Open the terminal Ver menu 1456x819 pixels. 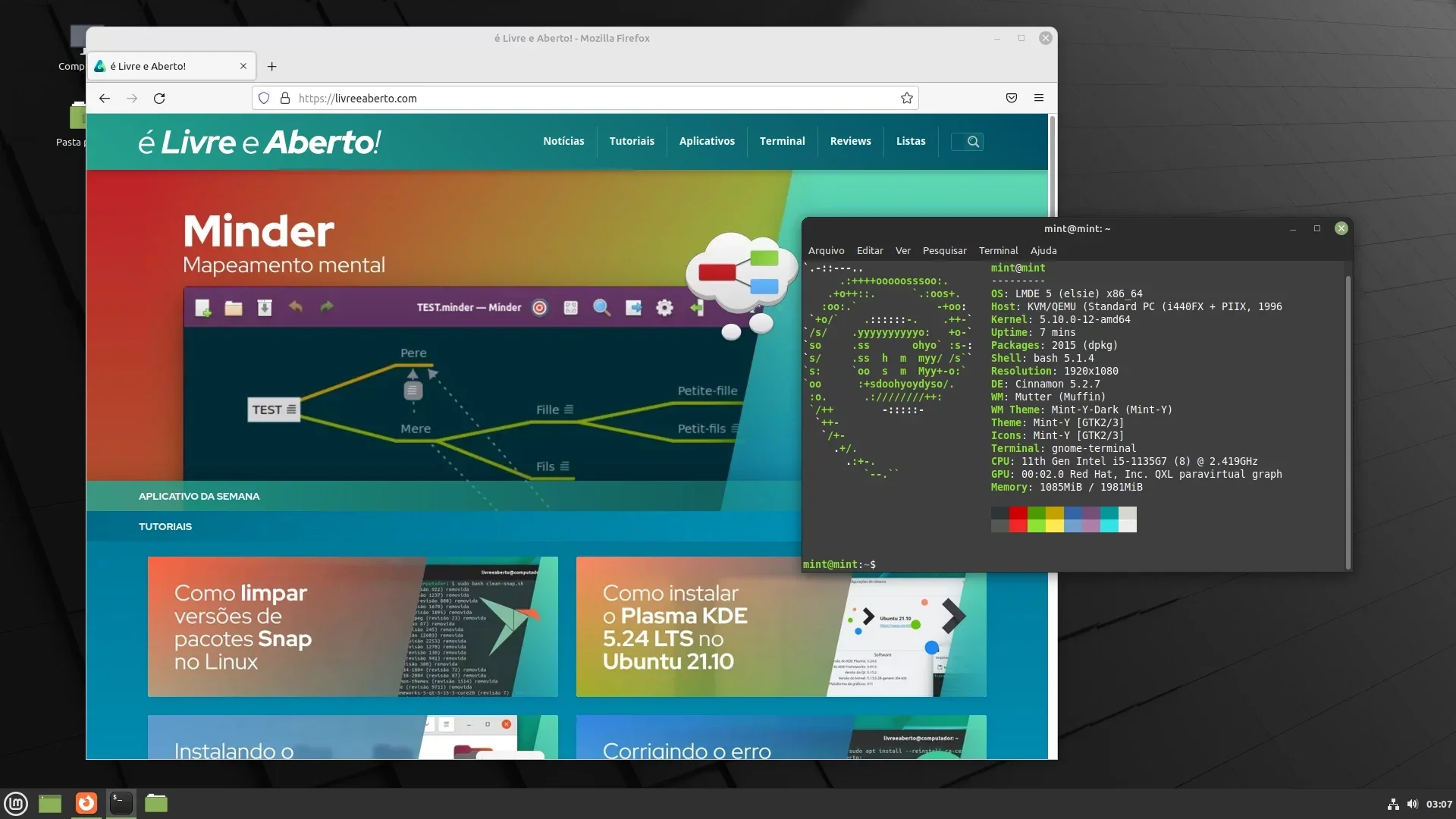pyautogui.click(x=902, y=251)
